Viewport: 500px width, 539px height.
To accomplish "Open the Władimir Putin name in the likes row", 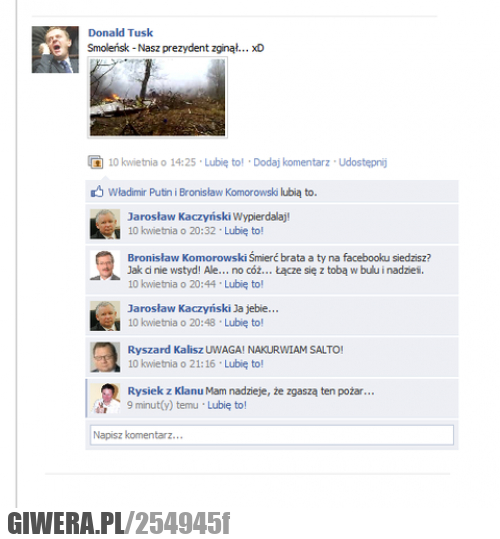I will (x=140, y=192).
